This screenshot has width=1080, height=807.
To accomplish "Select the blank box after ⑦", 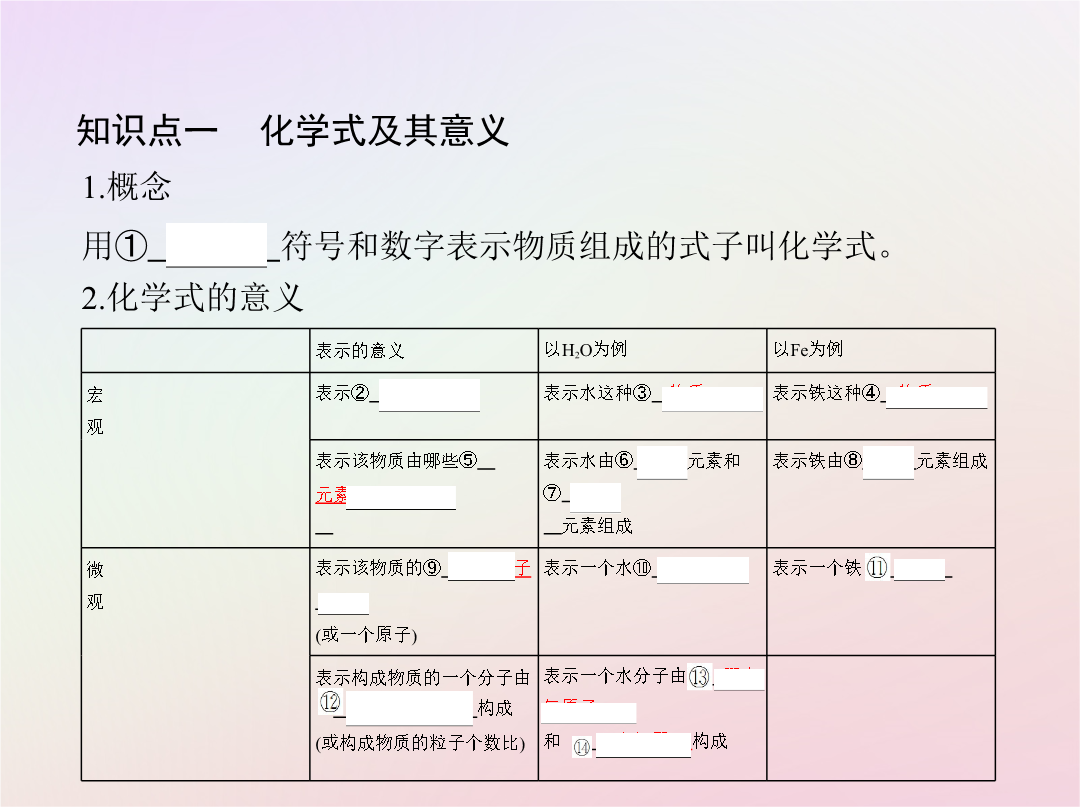I will (x=595, y=497).
